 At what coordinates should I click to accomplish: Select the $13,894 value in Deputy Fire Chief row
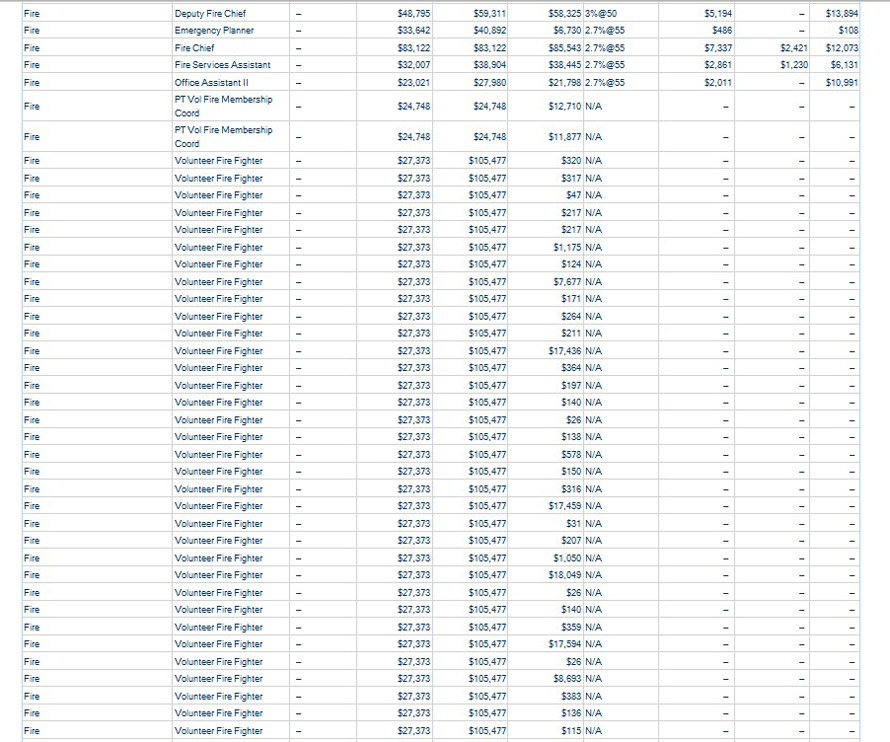coord(842,13)
